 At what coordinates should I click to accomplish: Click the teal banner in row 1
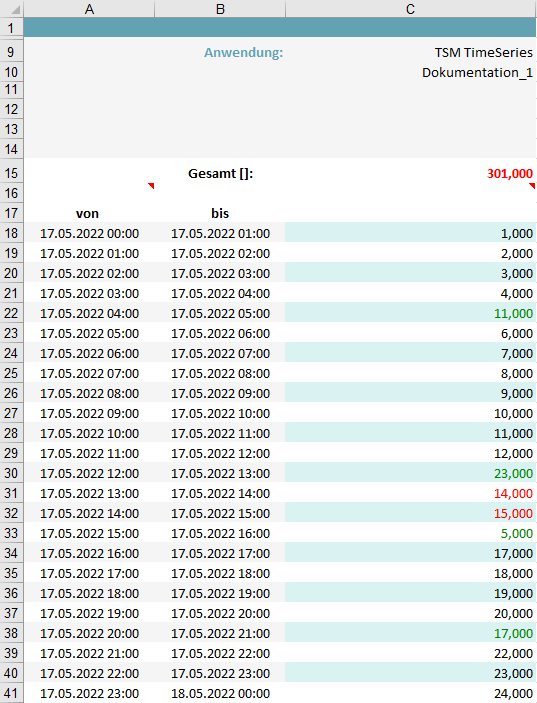click(x=280, y=28)
